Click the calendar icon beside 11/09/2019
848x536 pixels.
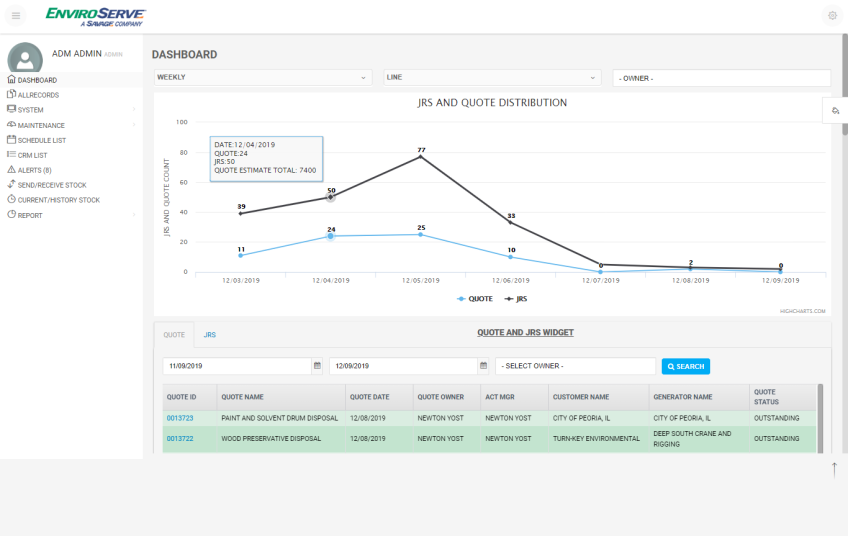(x=317, y=366)
